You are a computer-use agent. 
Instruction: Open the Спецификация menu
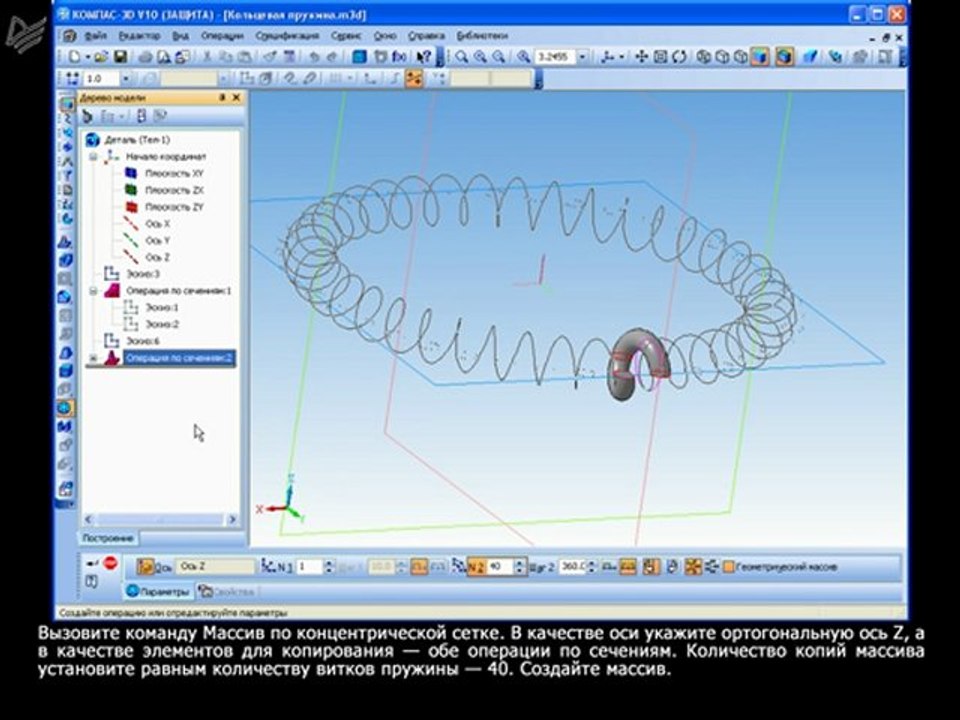287,36
